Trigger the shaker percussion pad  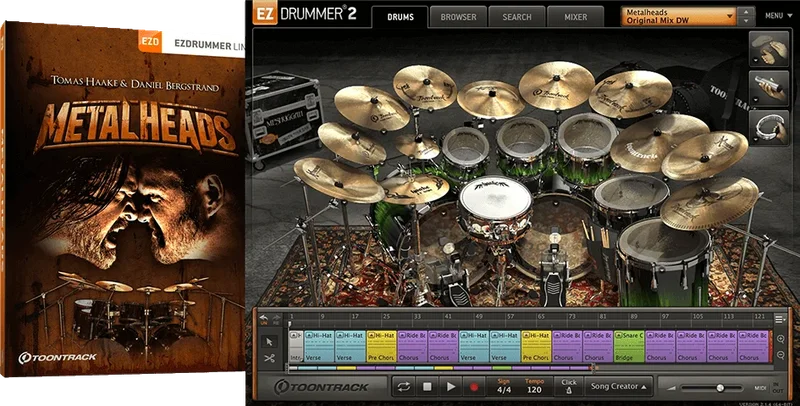(x=770, y=88)
